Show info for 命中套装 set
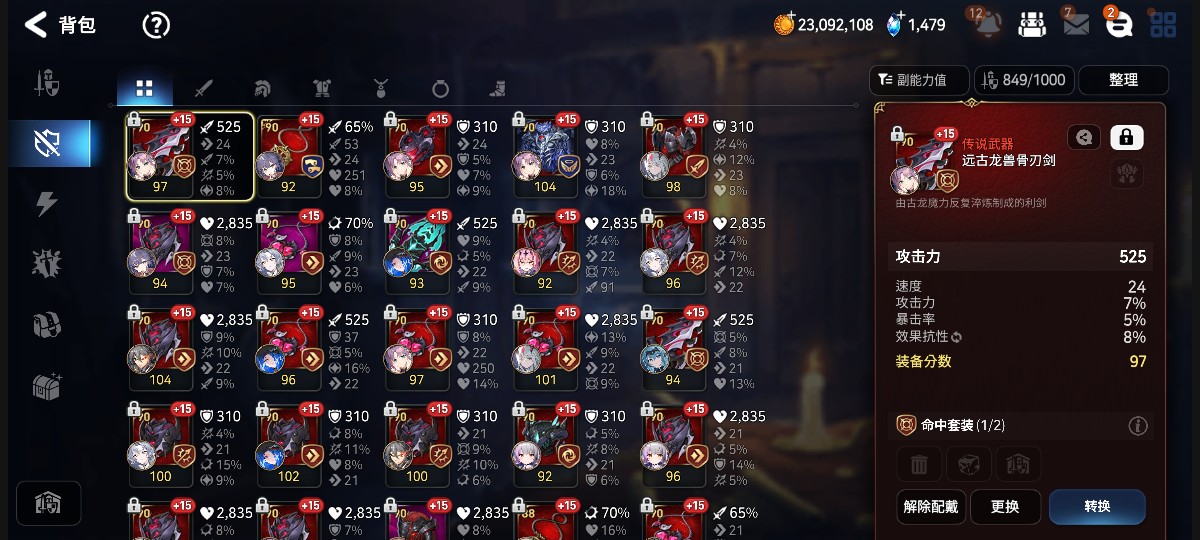 [1137, 426]
